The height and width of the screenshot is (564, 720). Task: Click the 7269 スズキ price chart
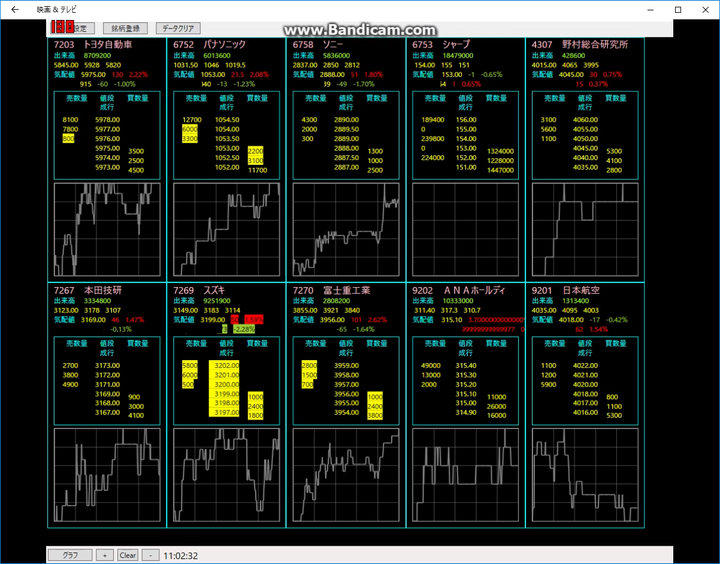click(226, 475)
